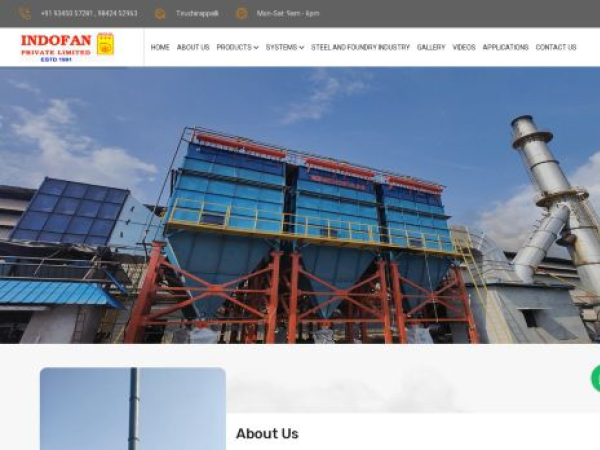Image resolution: width=600 pixels, height=450 pixels.
Task: Click the clock icon beside Mon-Sat hours
Action: tap(241, 14)
